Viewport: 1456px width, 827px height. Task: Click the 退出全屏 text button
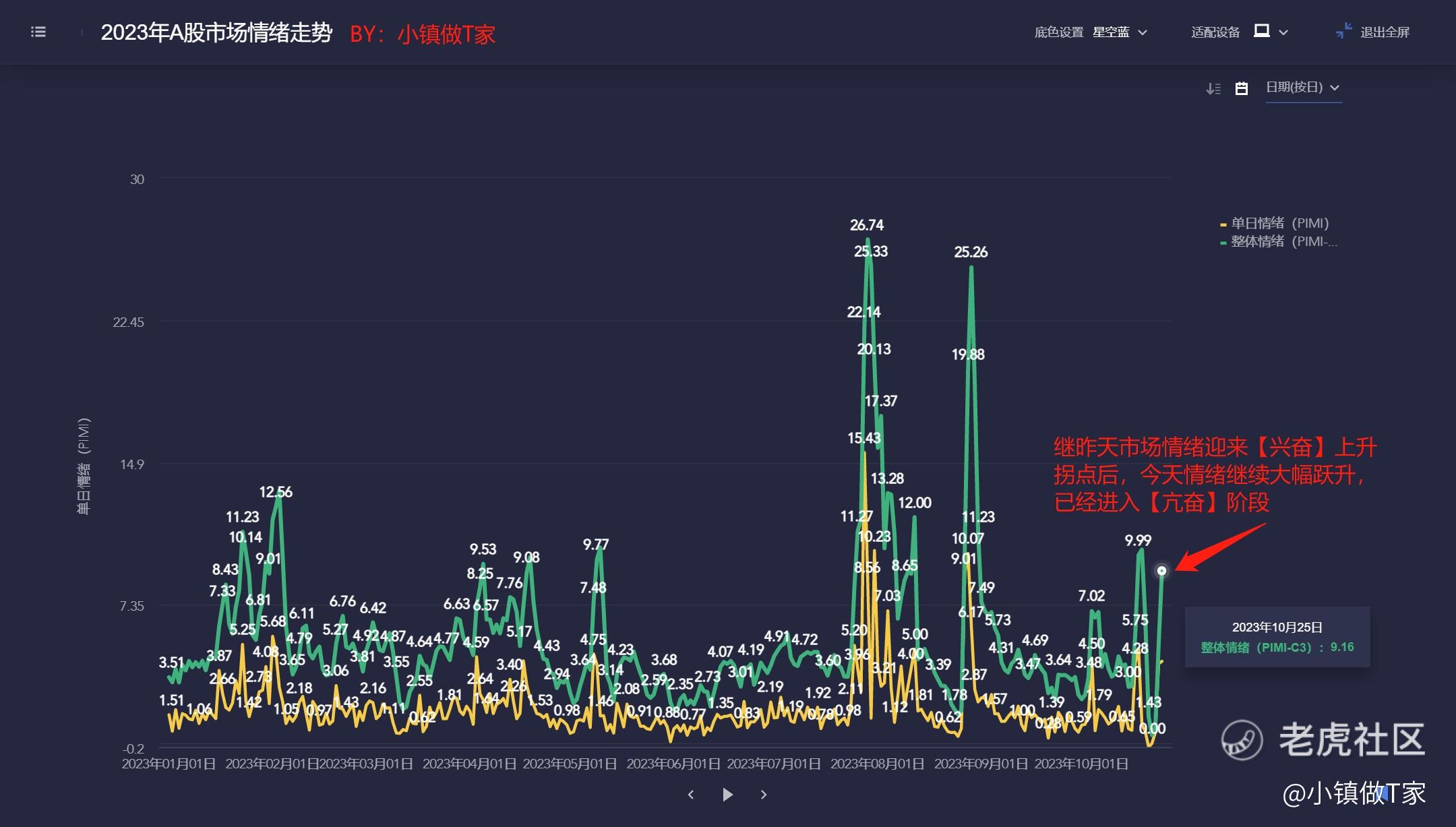pos(1385,32)
